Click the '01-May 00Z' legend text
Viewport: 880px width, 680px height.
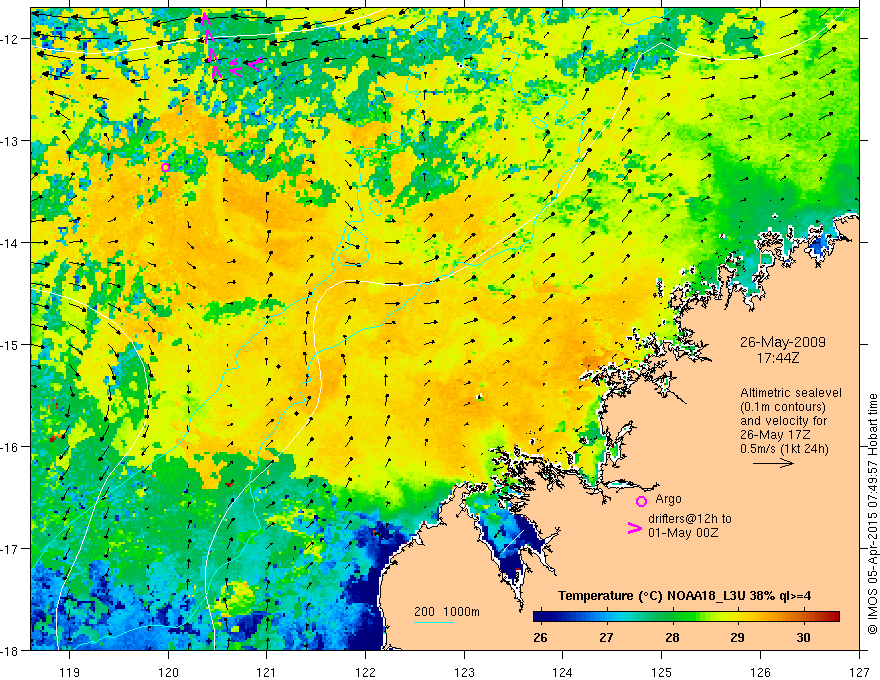(x=683, y=532)
